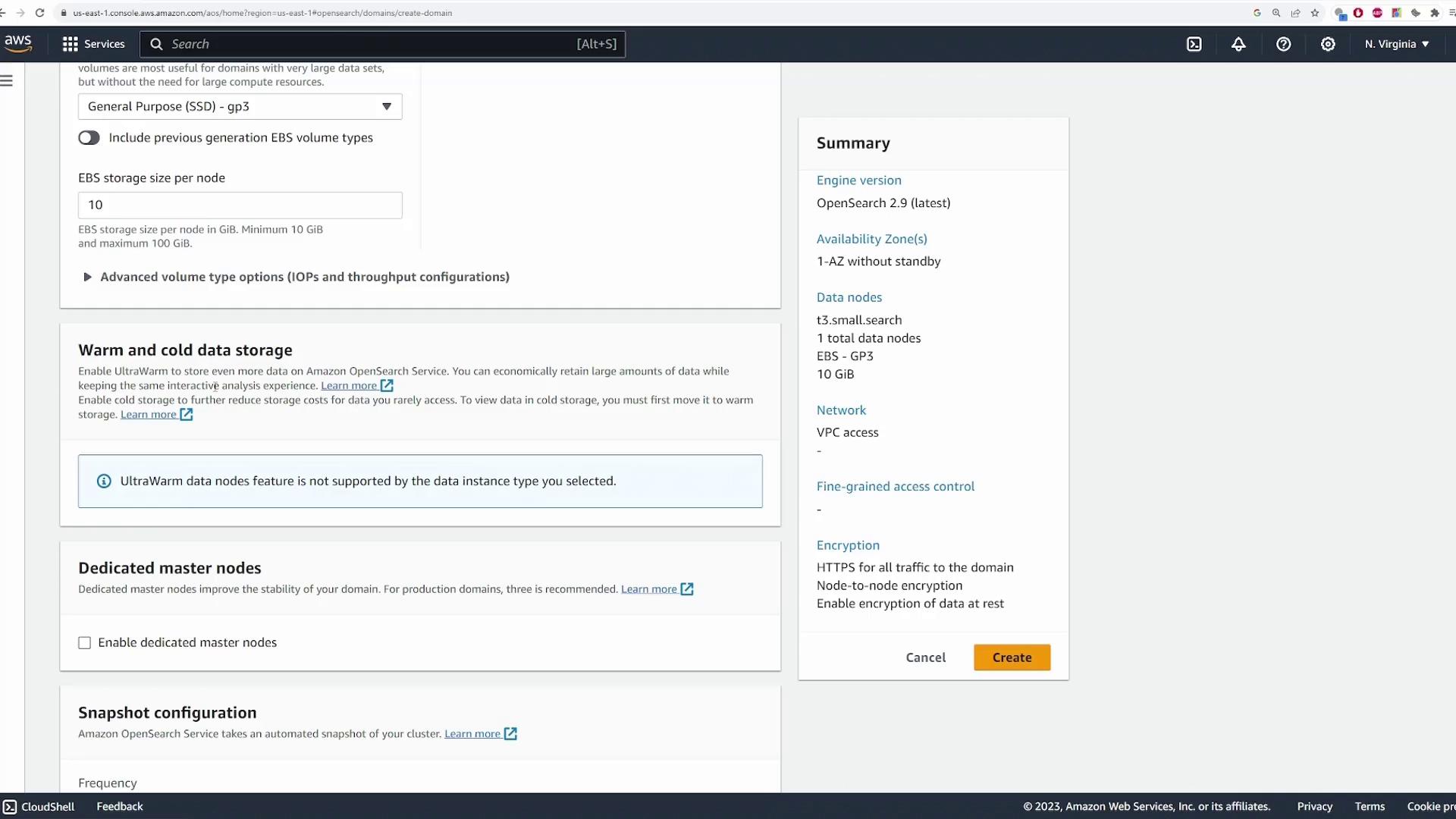Reload the page with browser refresh icon
Image resolution: width=1456 pixels, height=819 pixels.
[39, 13]
